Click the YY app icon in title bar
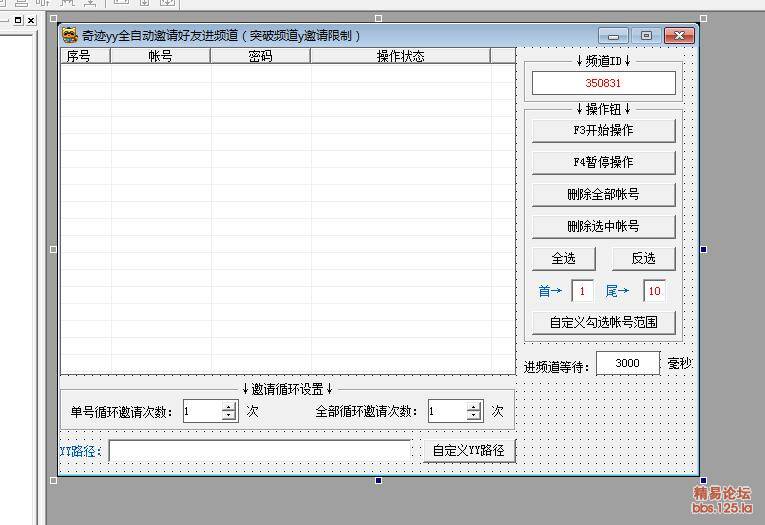The width and height of the screenshot is (765, 525). pyautogui.click(x=70, y=35)
